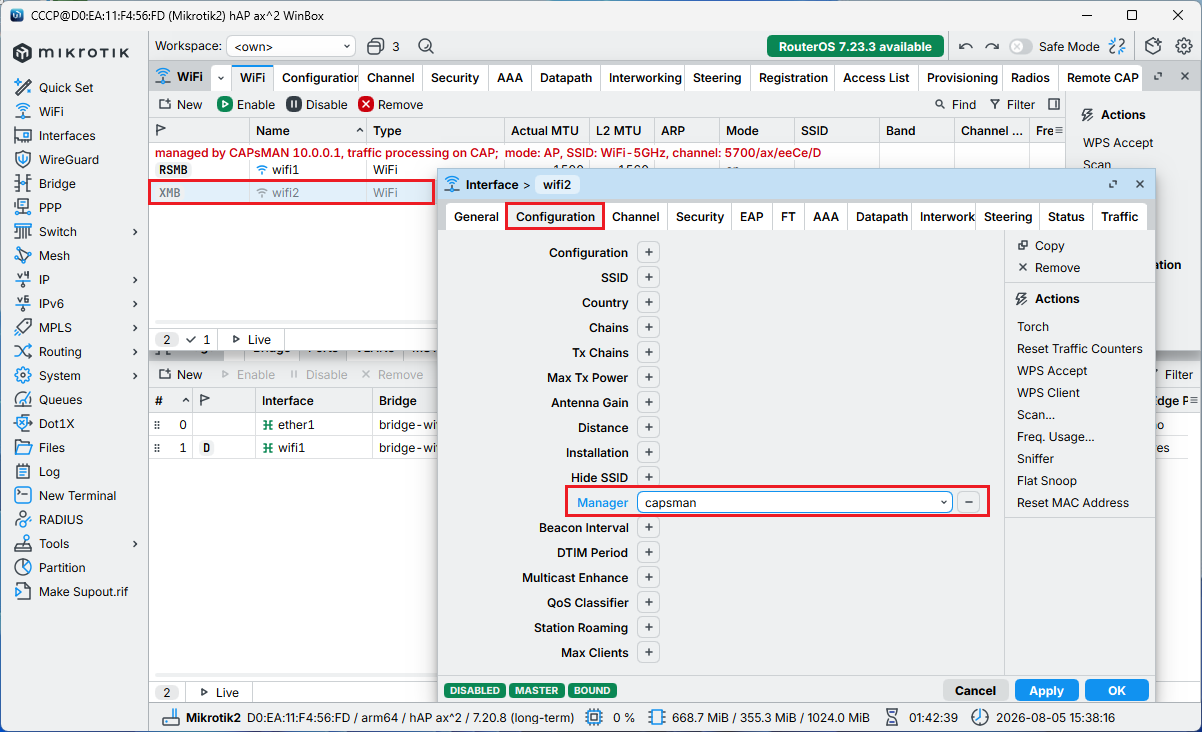Open WiFi sidebar menu item
The image size is (1202, 732).
click(x=51, y=111)
